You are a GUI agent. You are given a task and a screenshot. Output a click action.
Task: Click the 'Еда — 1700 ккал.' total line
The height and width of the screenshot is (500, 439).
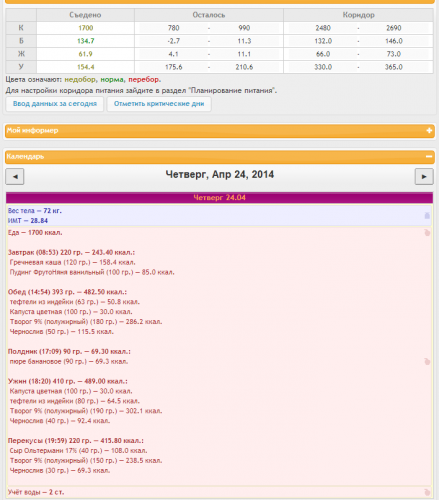pos(35,233)
